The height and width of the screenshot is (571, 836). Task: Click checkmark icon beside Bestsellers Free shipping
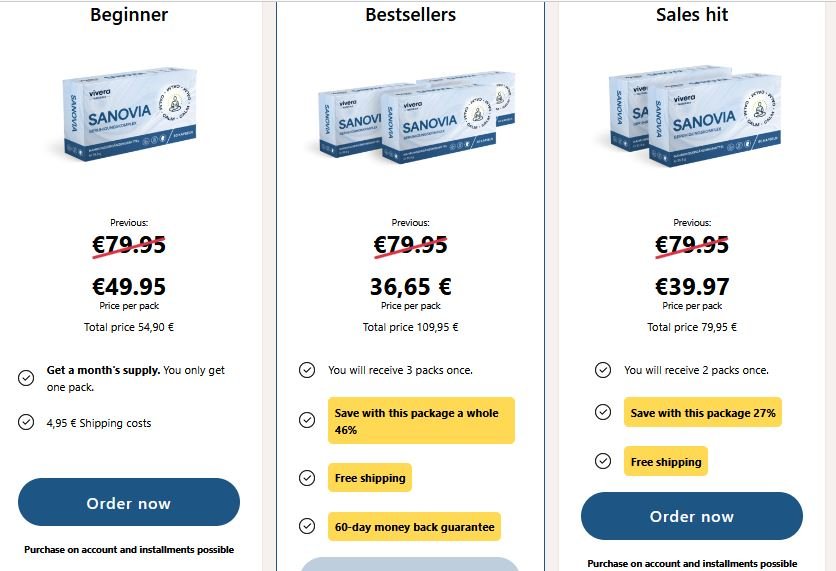(x=307, y=478)
